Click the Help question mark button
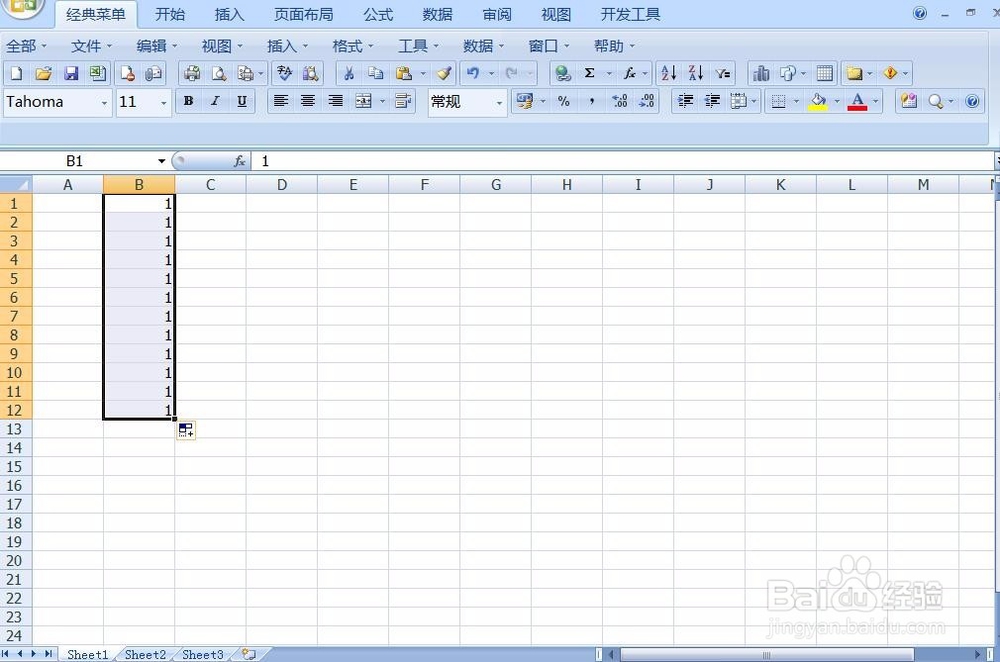The image size is (1000, 662). [970, 101]
